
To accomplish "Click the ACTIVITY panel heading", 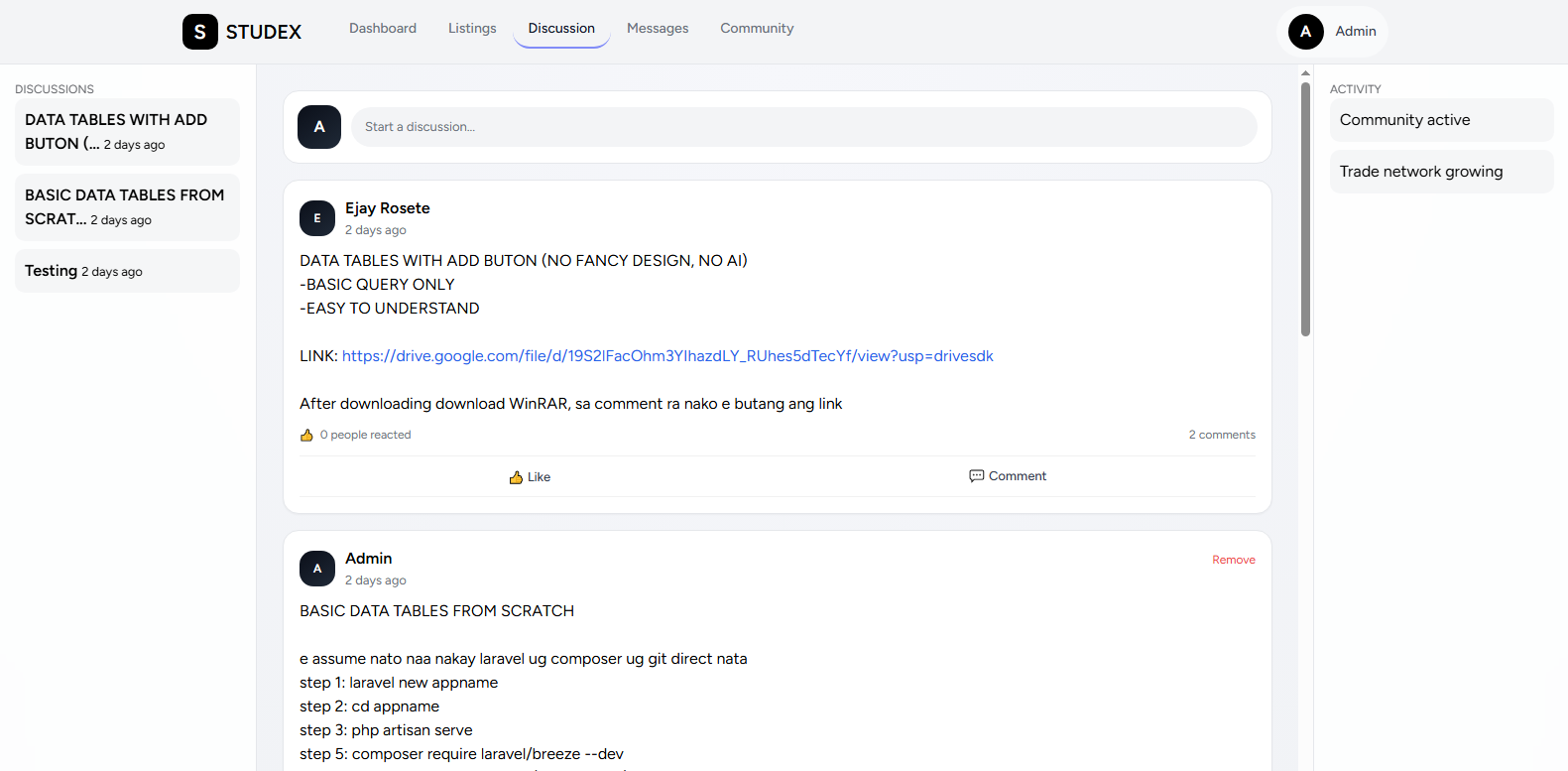I will pyautogui.click(x=1356, y=89).
